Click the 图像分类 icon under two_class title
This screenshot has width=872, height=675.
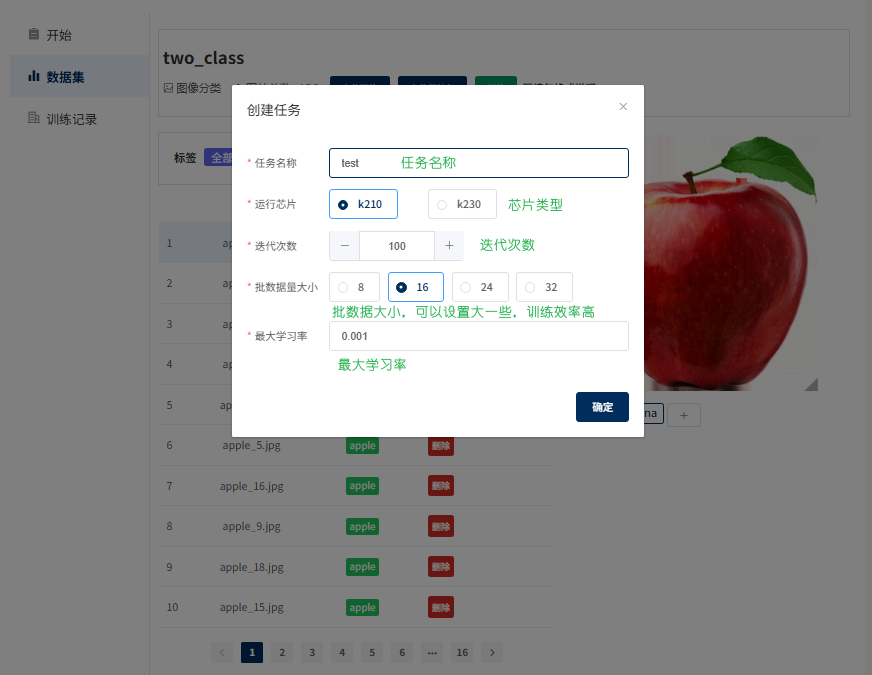[x=166, y=87]
